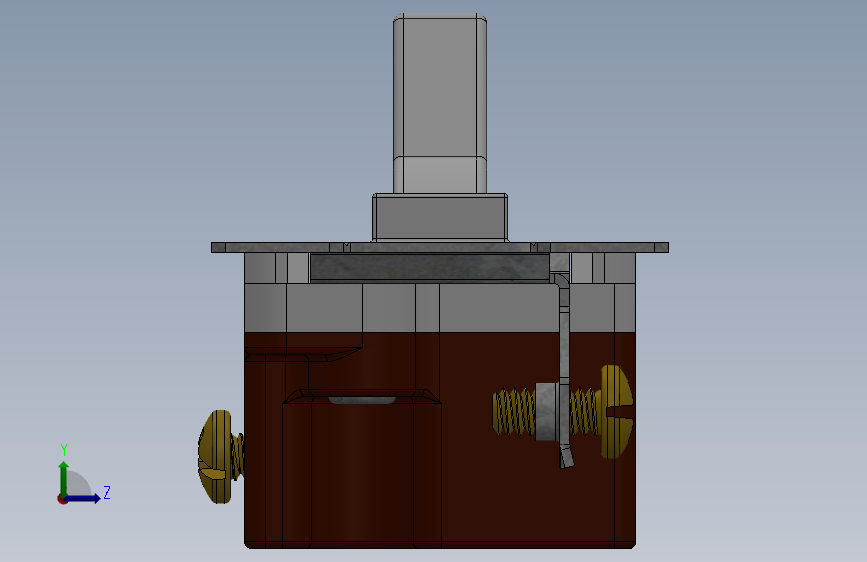This screenshot has width=867, height=562.
Task: Select the thin metal terminal strip near the right screw
Action: (563, 371)
